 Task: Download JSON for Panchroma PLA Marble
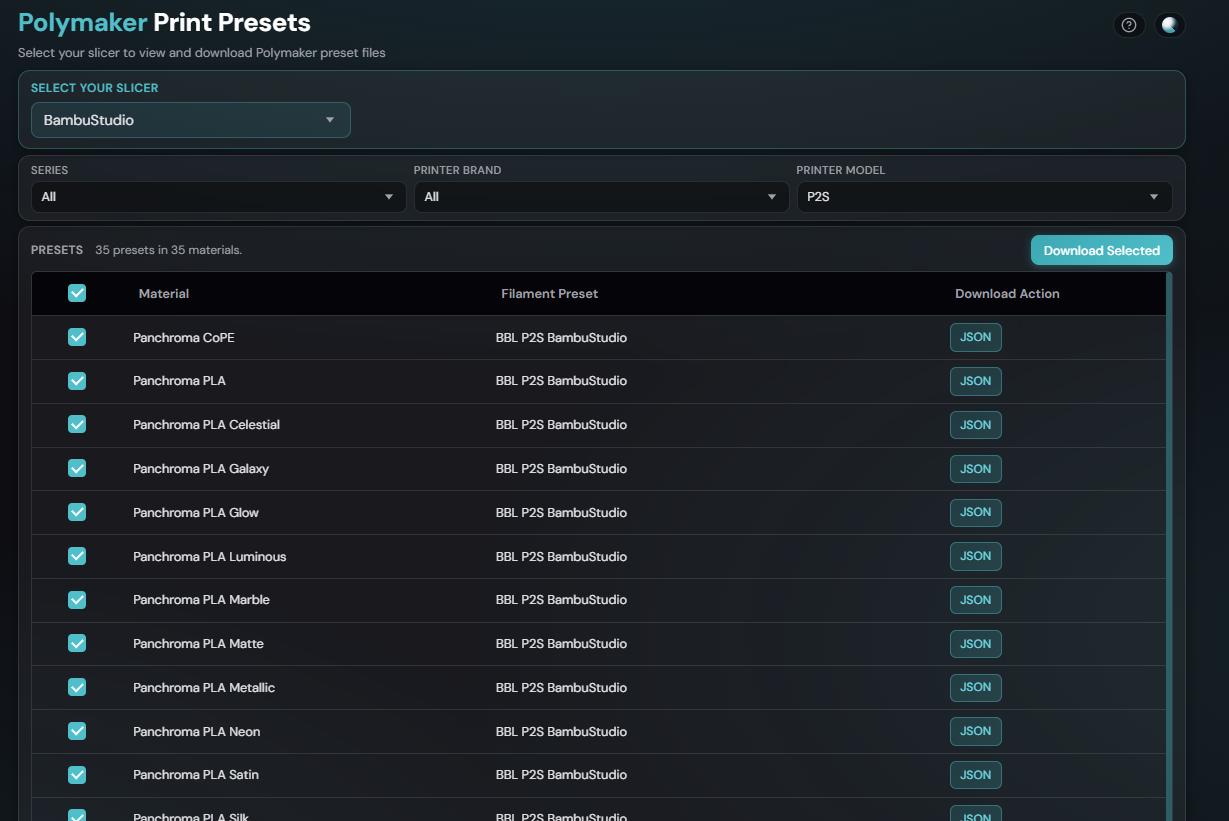point(975,600)
